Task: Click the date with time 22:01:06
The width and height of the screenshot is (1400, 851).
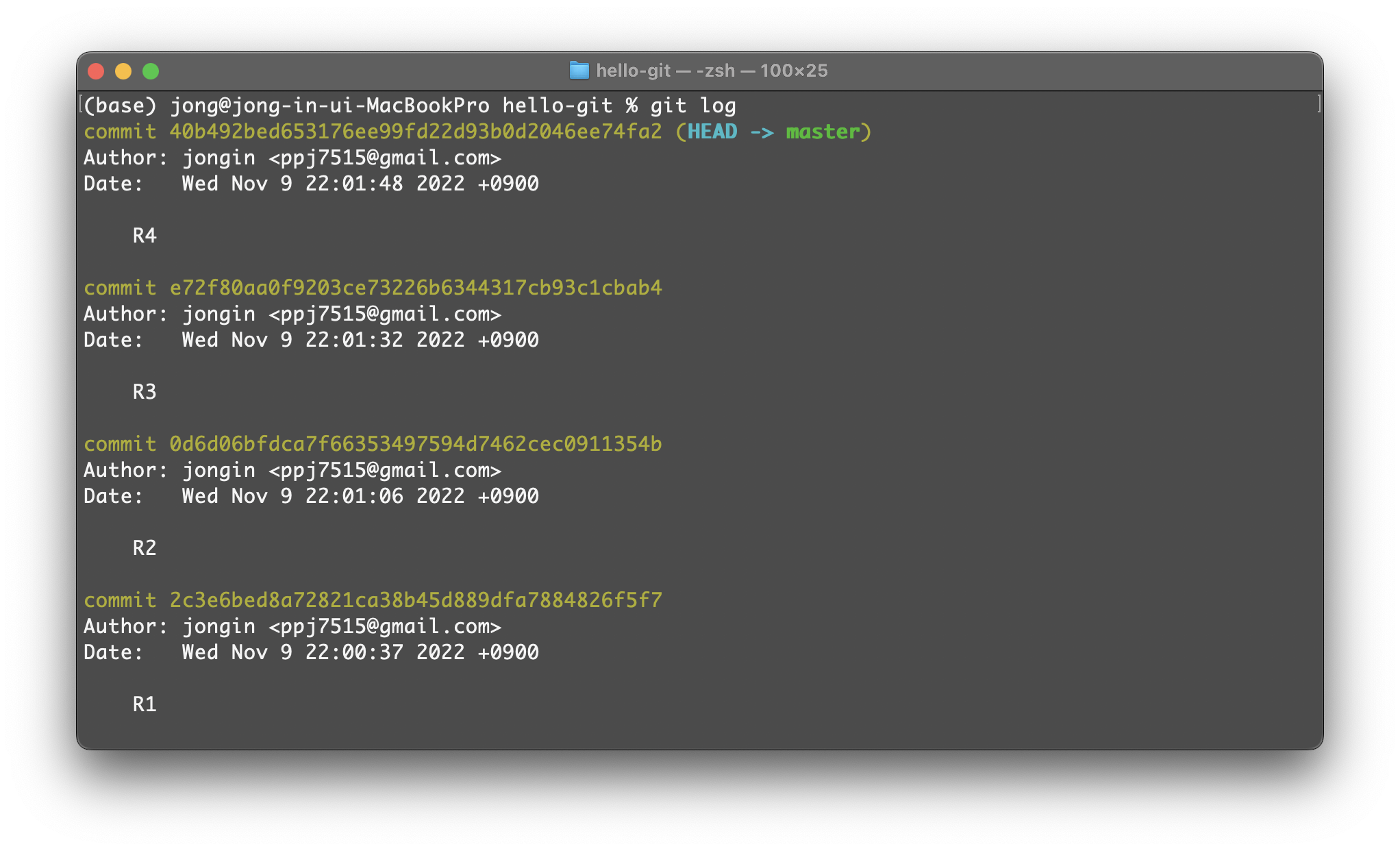Action: (360, 496)
